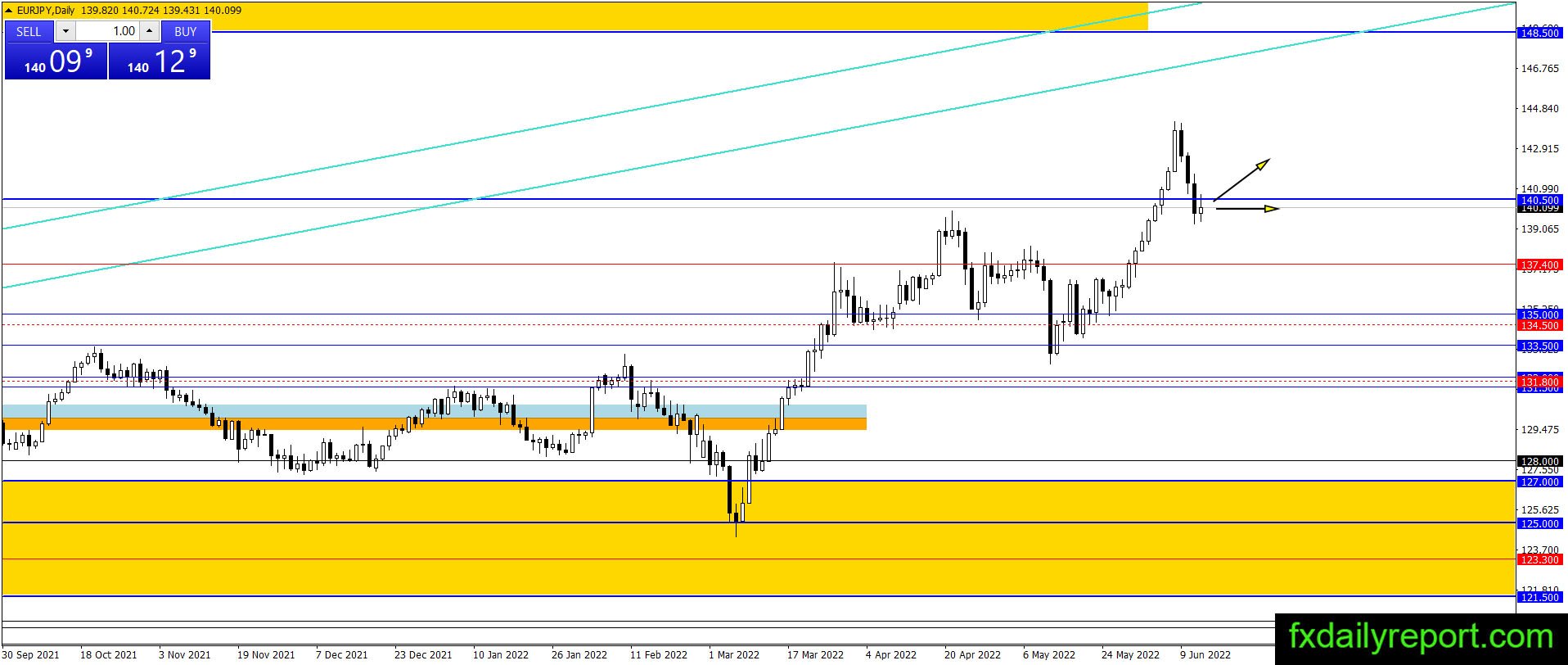Click the 1 Mar 2022 date label
Screen dimensions: 1568x665
point(734,654)
